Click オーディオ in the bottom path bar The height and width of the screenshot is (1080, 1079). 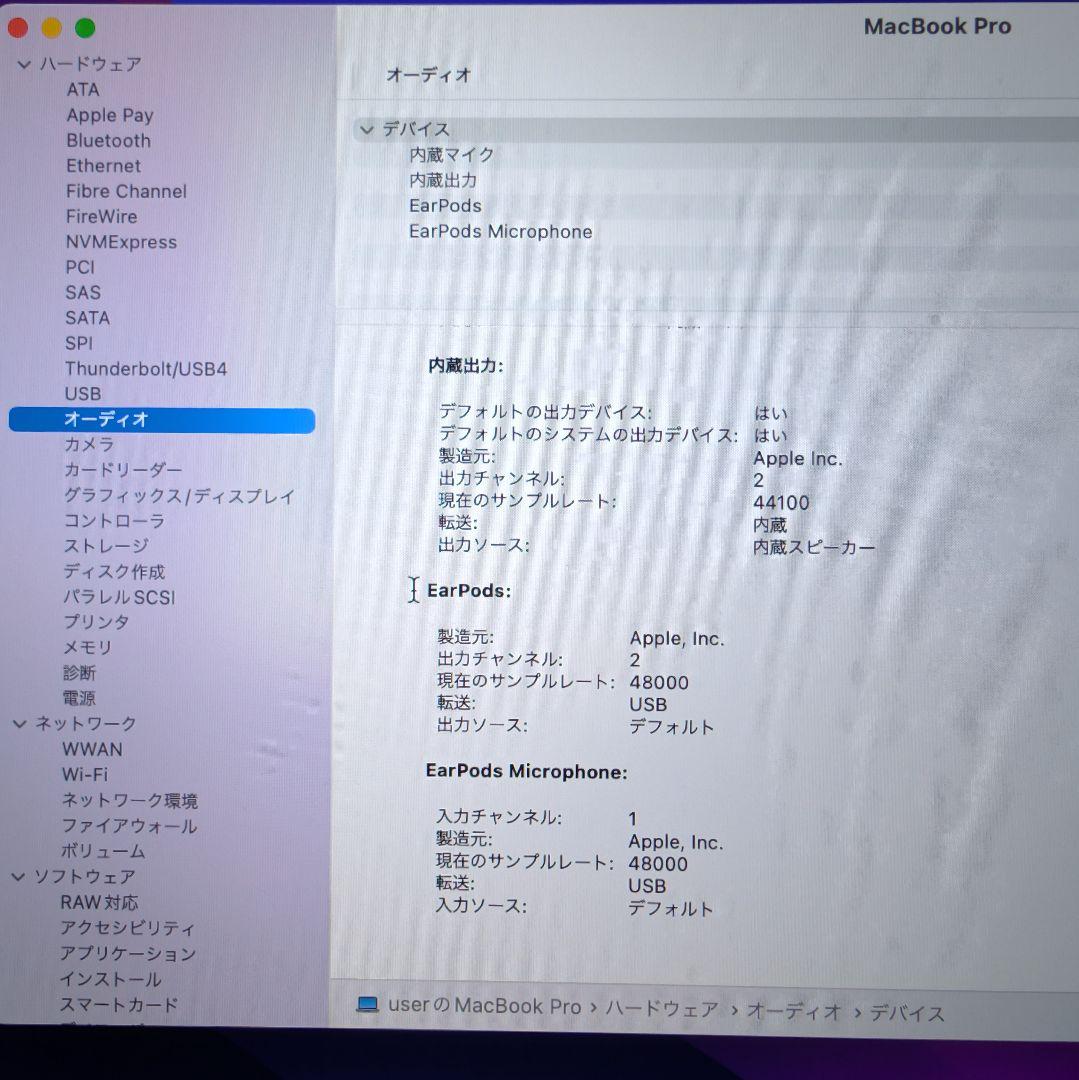coord(794,1011)
